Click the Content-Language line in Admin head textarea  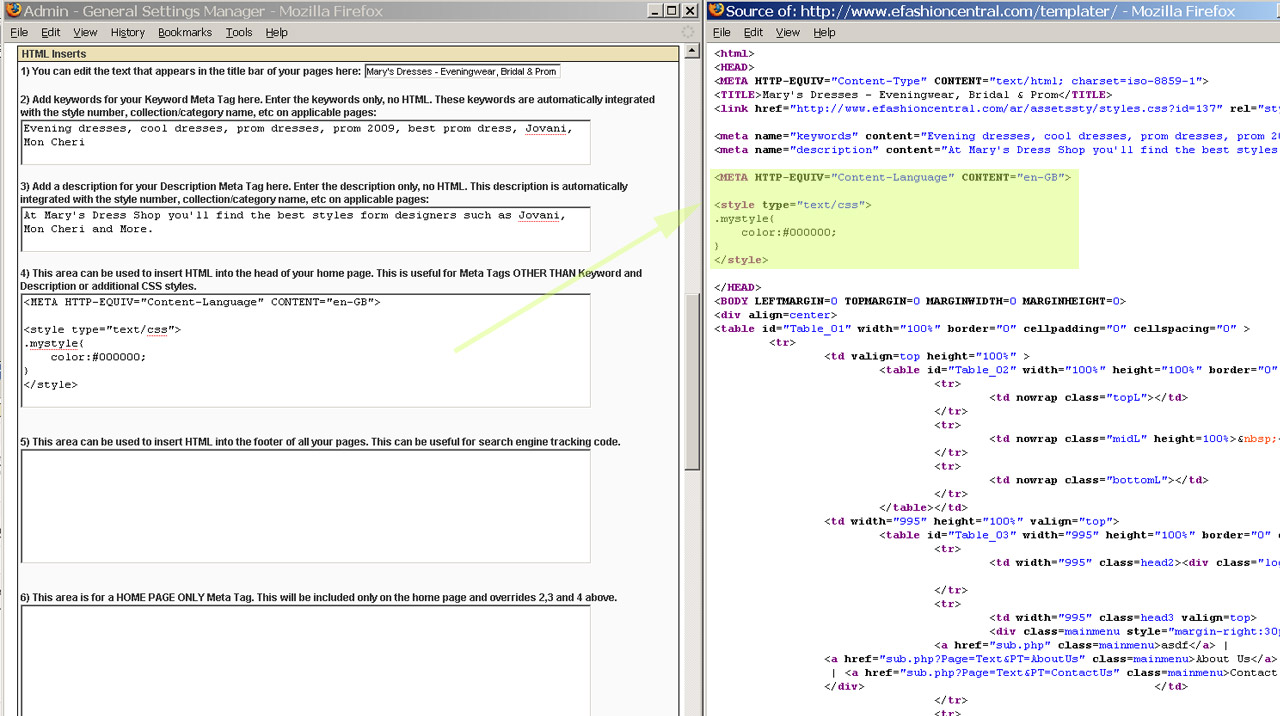pos(202,301)
